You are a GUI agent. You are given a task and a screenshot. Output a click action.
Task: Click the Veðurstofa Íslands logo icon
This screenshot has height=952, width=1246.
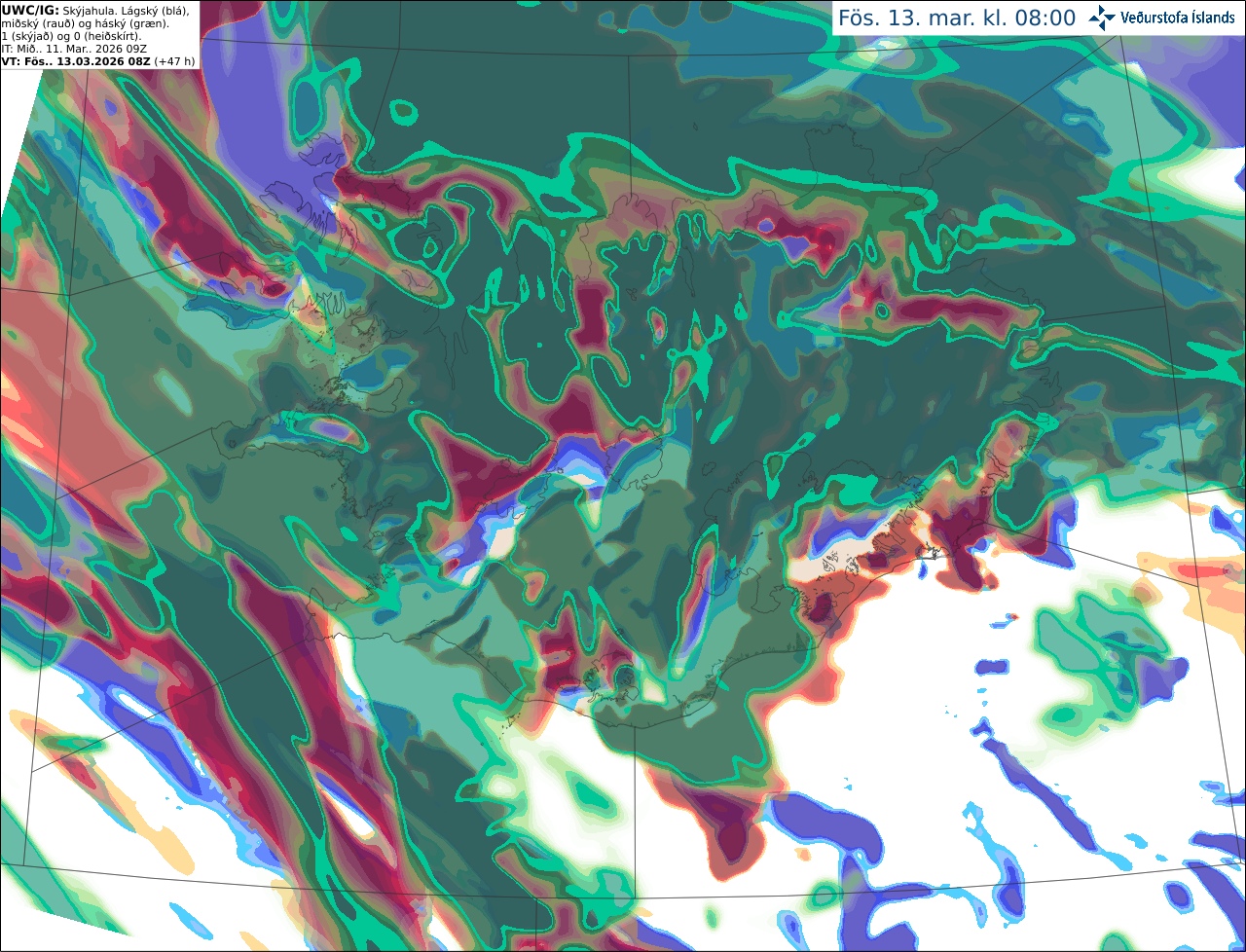point(1102,18)
